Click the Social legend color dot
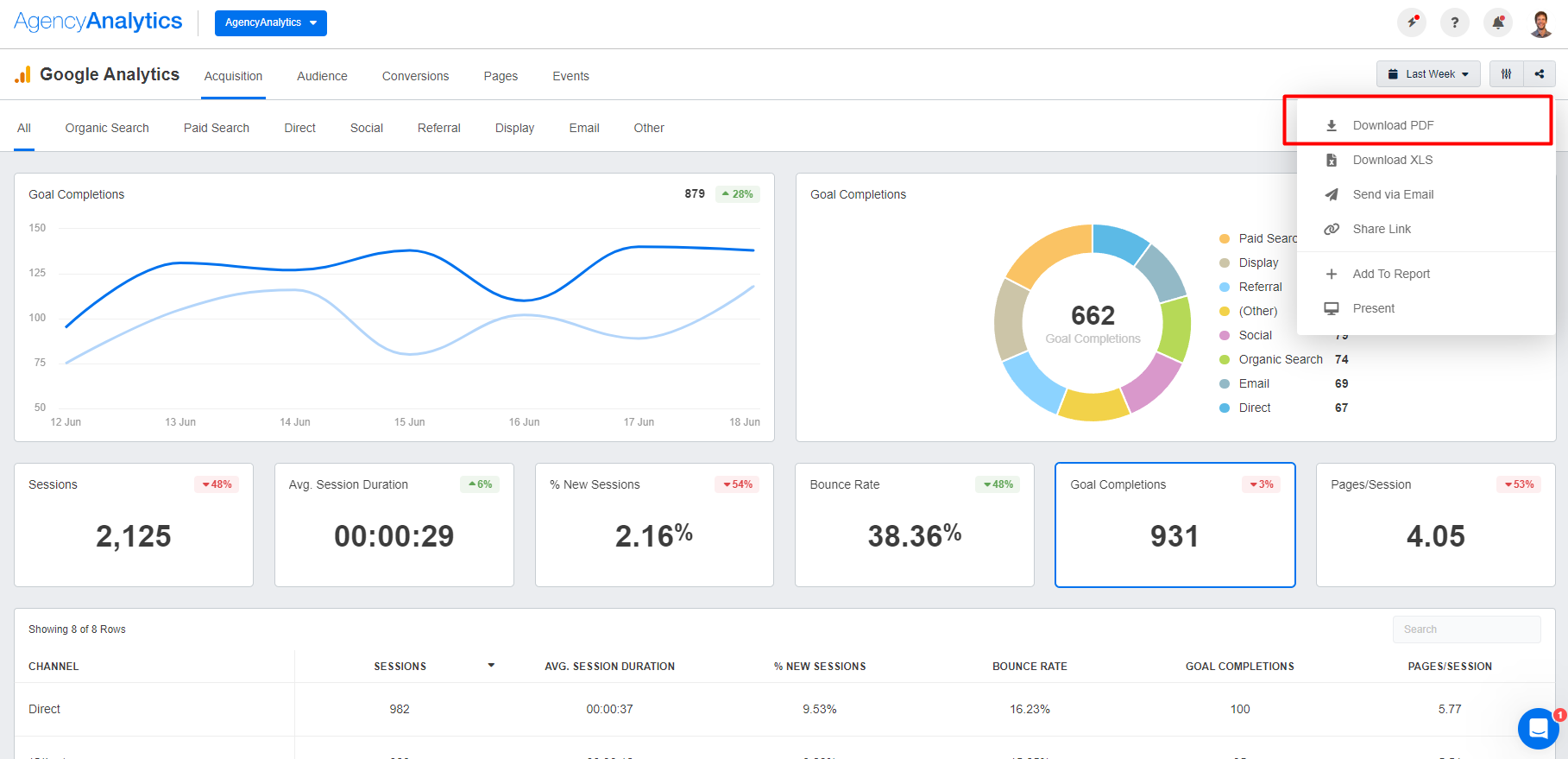This screenshot has width=1568, height=759. (x=1225, y=335)
